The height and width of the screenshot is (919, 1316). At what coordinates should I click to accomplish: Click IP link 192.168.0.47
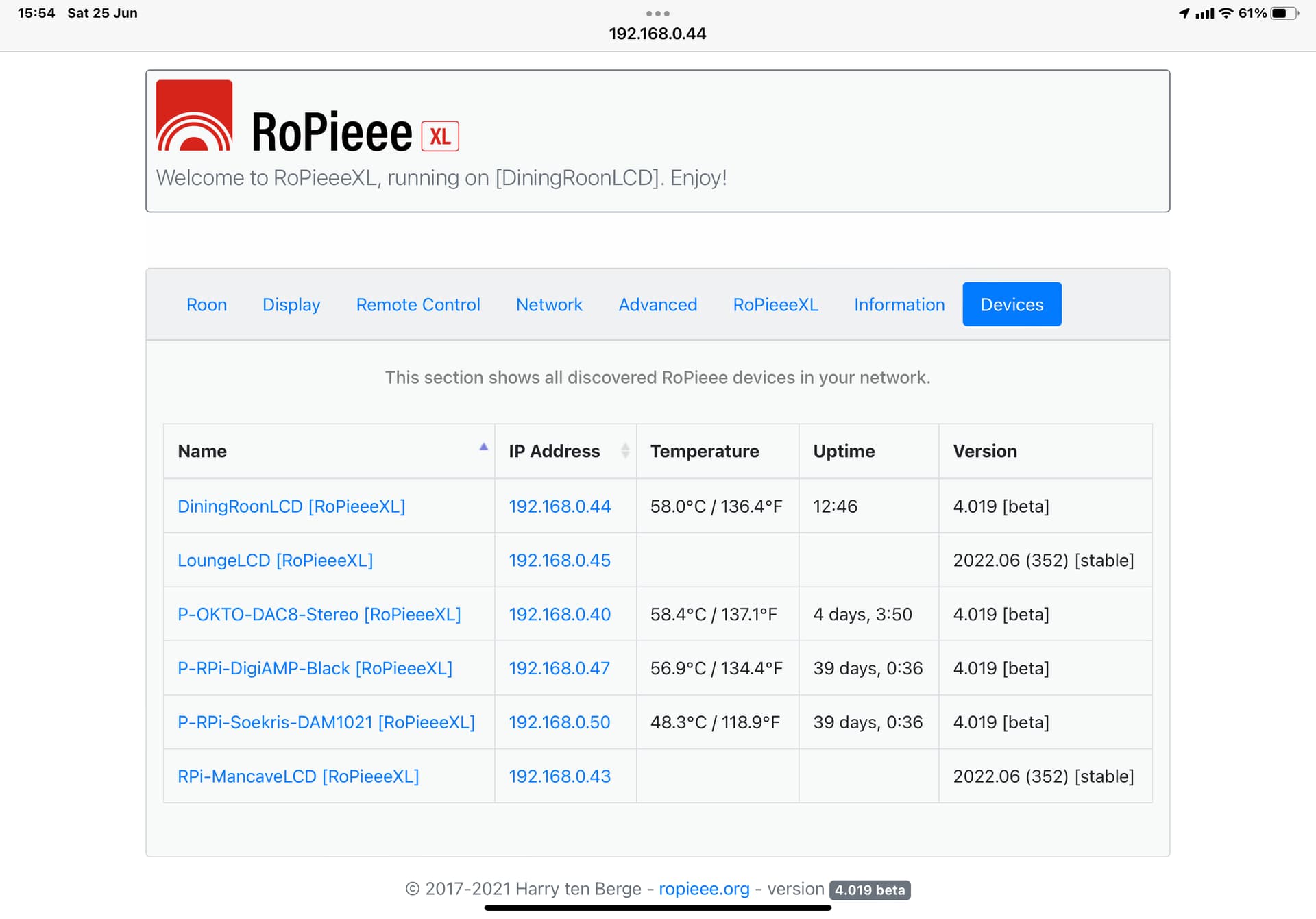point(559,668)
